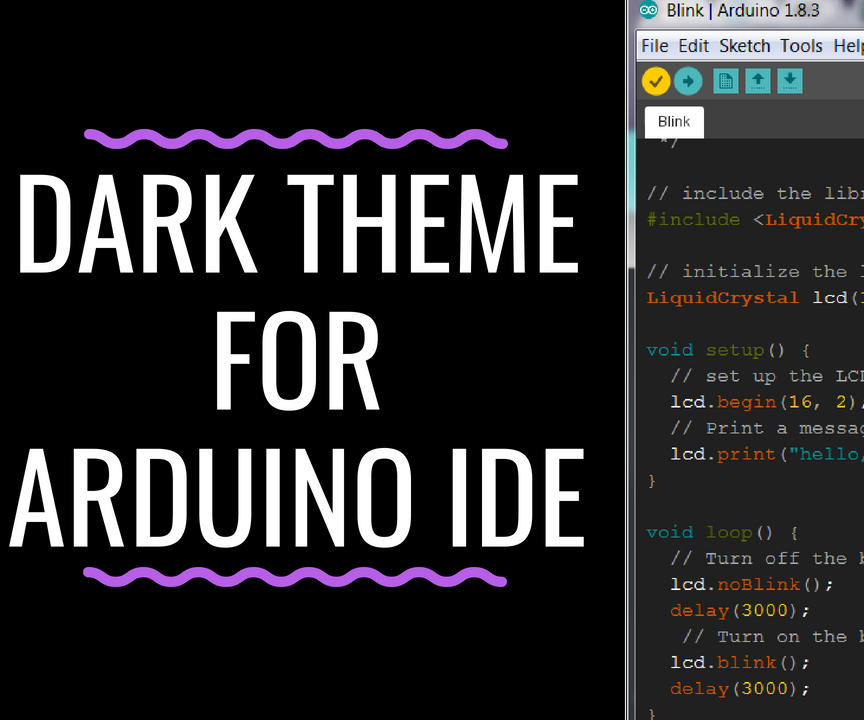Click the Upload sketch arrow icon
This screenshot has width=864, height=720.
point(688,81)
